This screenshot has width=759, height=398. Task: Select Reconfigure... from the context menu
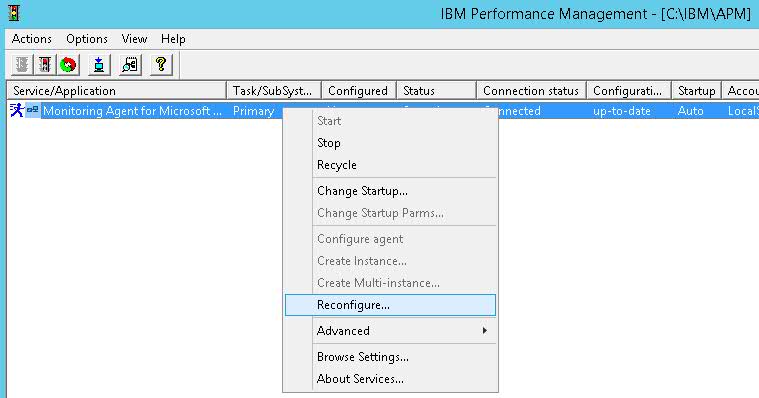390,305
